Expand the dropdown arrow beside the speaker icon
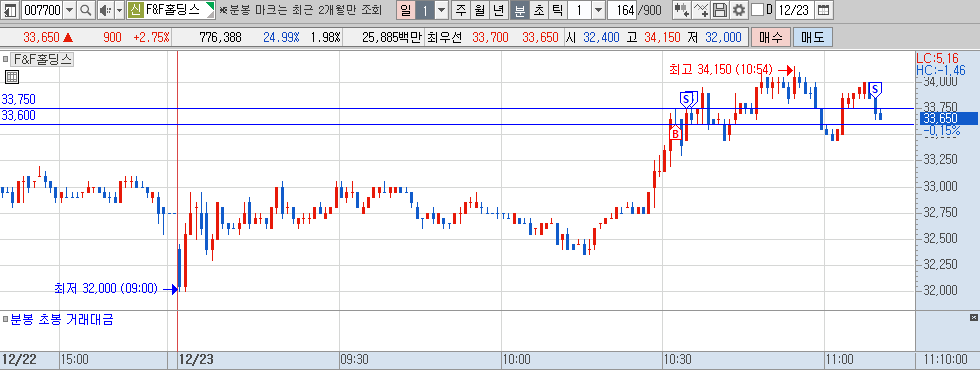980x370 pixels. [119, 10]
